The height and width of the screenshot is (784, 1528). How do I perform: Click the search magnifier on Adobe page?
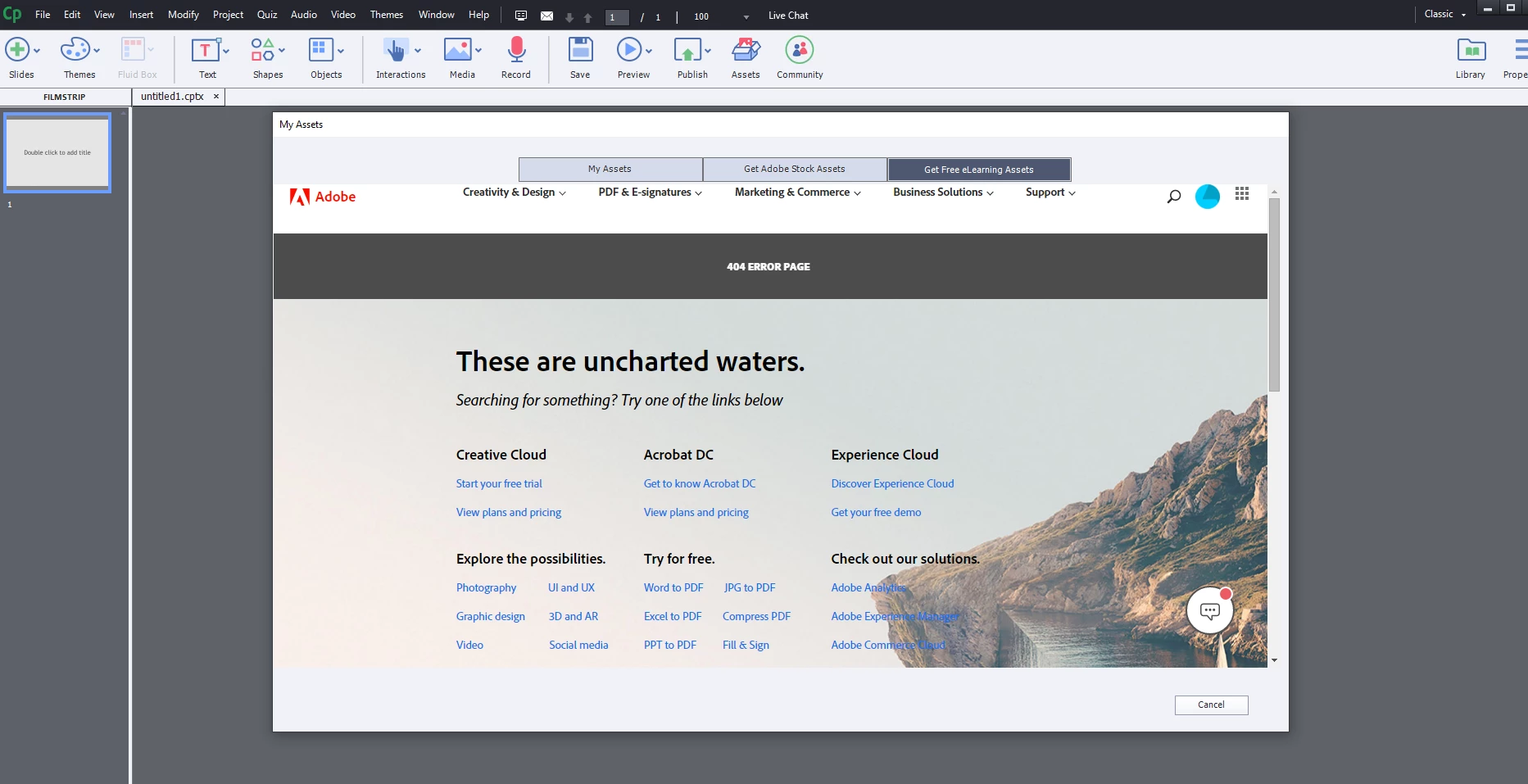pos(1173,197)
